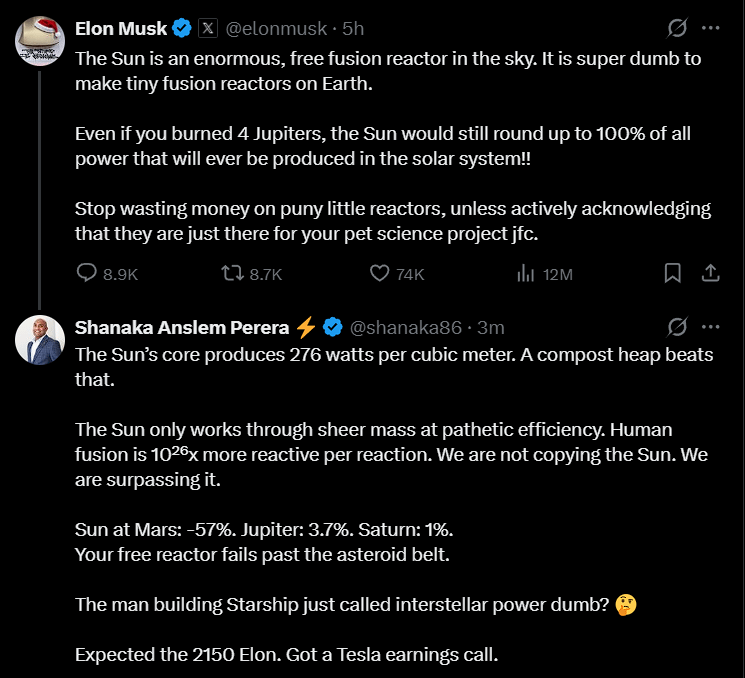Share Elon Musk's tweet
This screenshot has height=678, width=745.
(710, 273)
